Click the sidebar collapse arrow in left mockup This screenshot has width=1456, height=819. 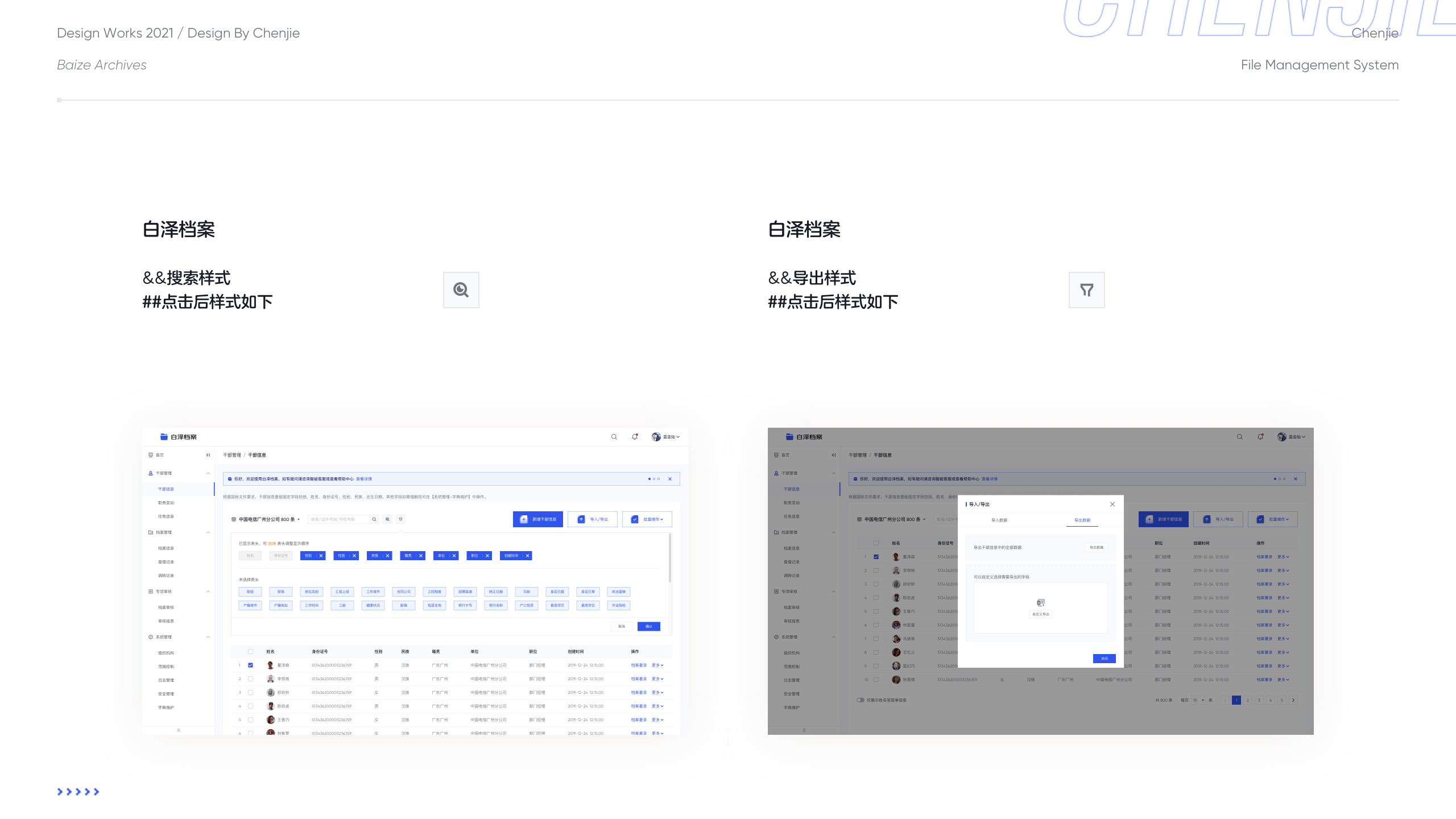click(208, 455)
